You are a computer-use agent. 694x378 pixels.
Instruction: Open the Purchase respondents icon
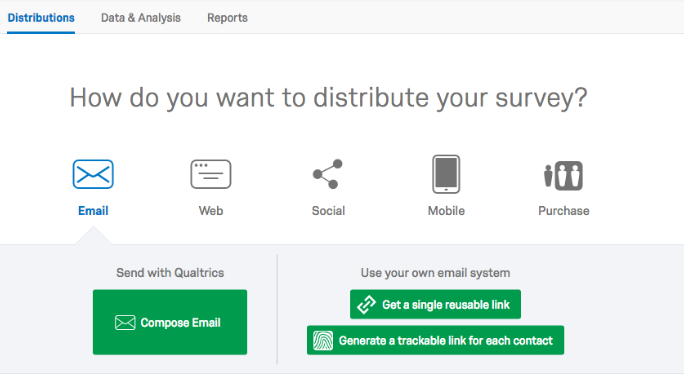563,176
